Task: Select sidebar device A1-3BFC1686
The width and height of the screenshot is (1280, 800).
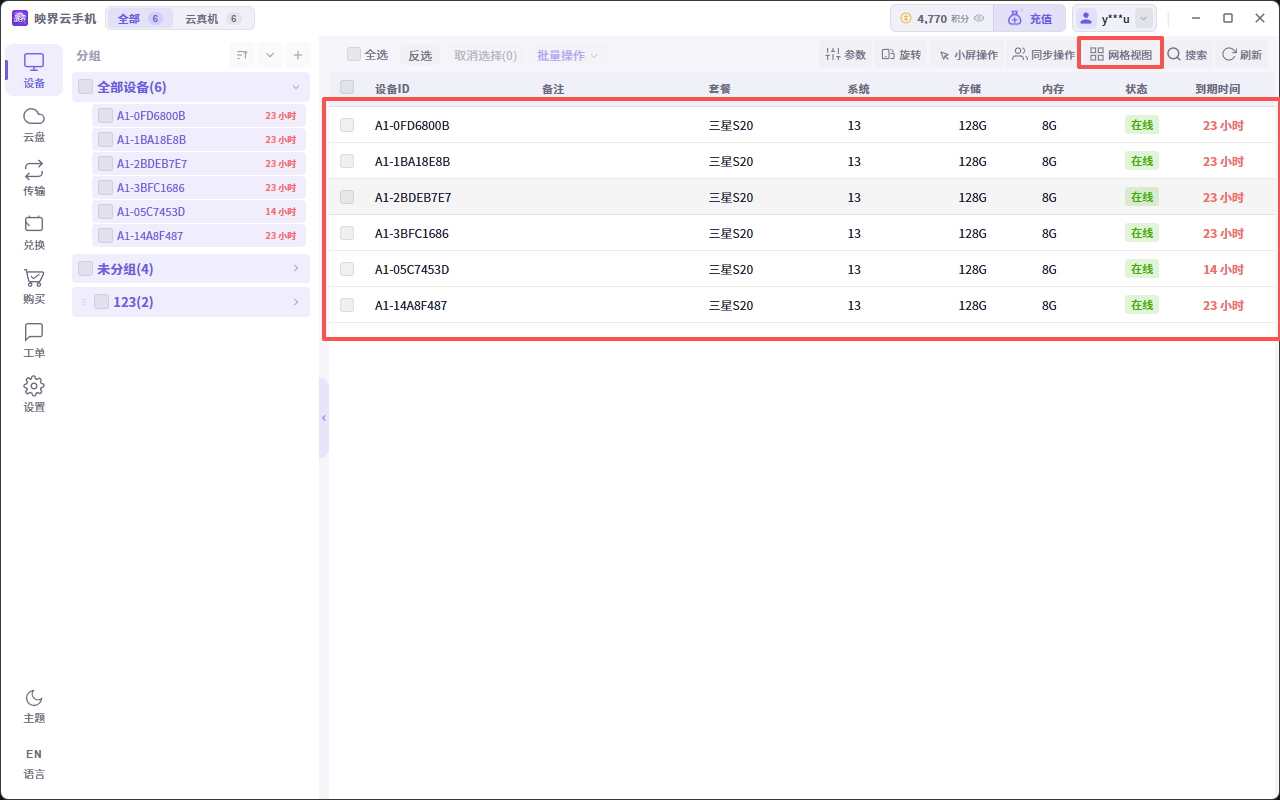Action: coord(200,187)
